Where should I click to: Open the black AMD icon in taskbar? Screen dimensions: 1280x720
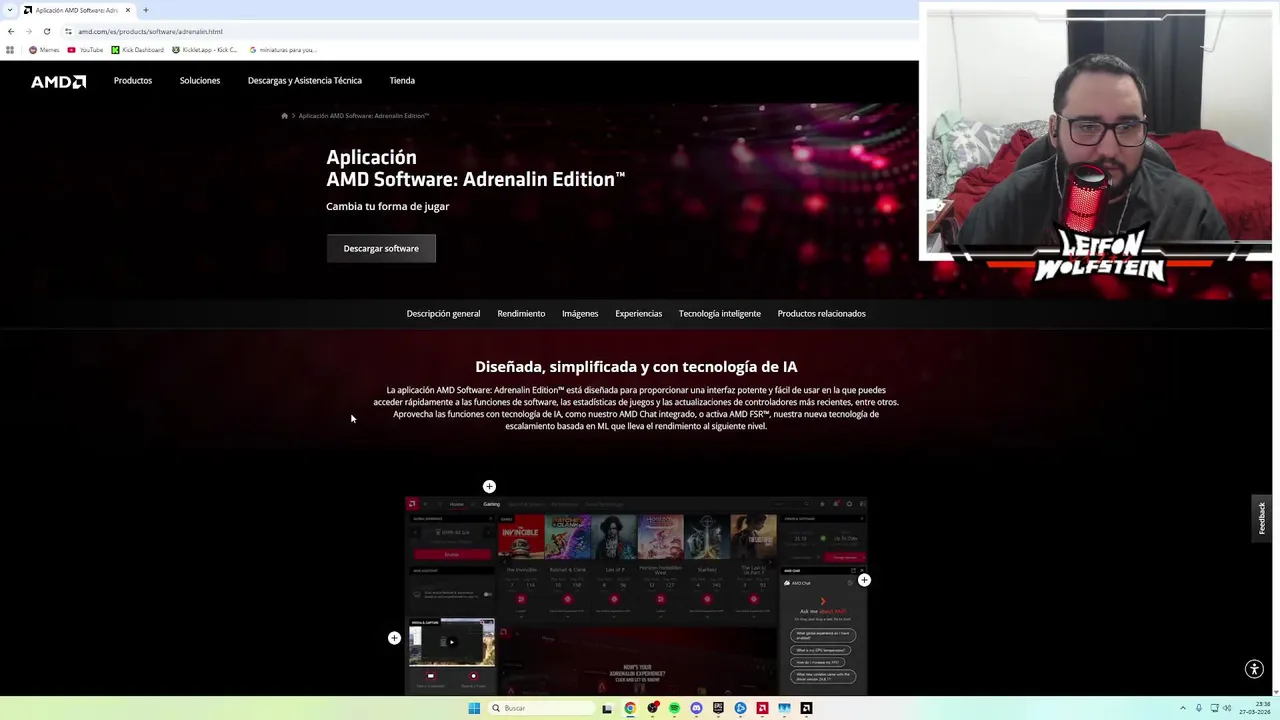point(806,708)
